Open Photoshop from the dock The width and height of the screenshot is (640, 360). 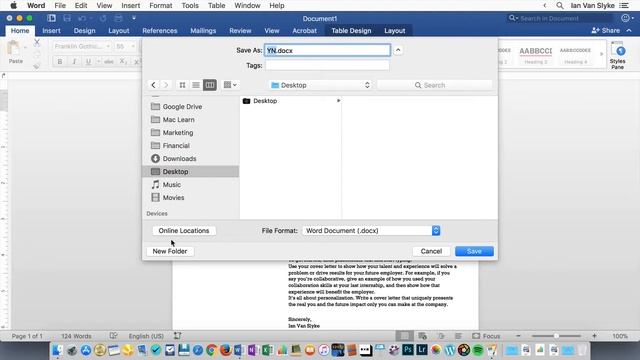pos(408,350)
